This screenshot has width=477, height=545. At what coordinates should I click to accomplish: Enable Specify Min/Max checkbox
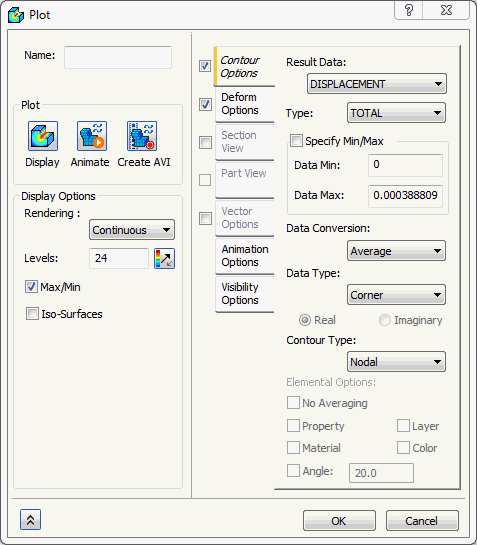coord(296,140)
